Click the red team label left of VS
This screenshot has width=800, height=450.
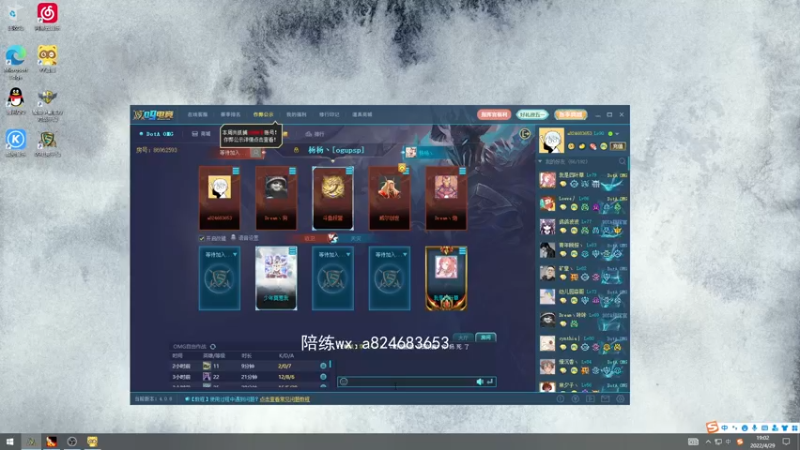click(310, 238)
